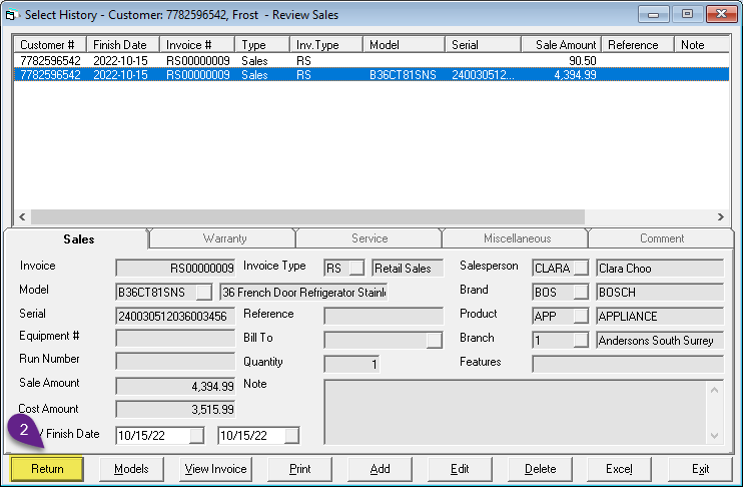The width and height of the screenshot is (743, 487).
Task: Open the Miscellaneous tab
Action: [x=517, y=238]
